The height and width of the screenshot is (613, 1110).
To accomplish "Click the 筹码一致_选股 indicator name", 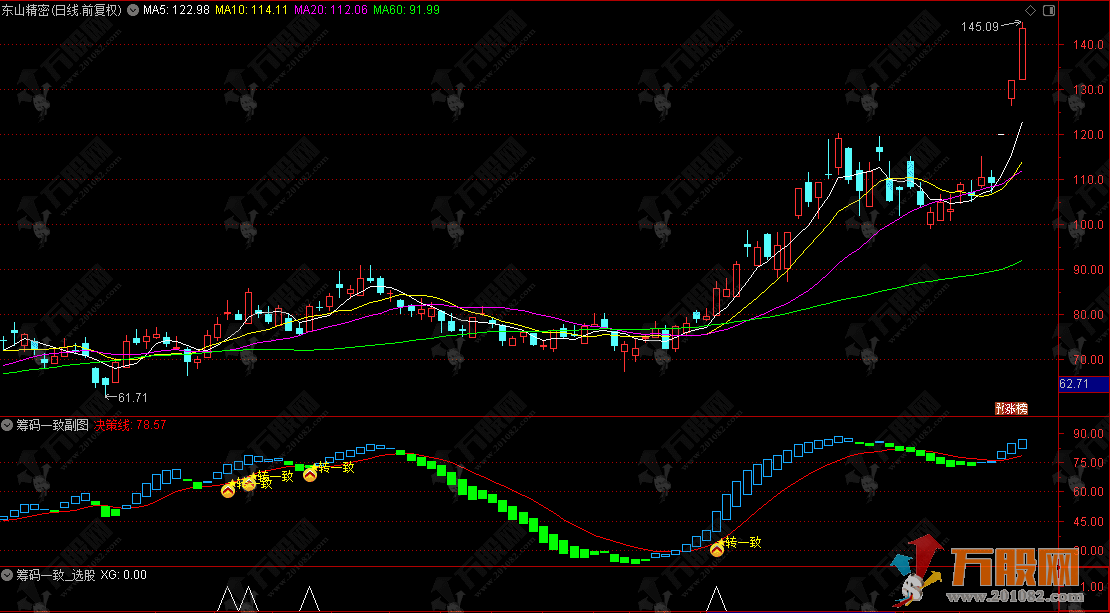I will 56,575.
